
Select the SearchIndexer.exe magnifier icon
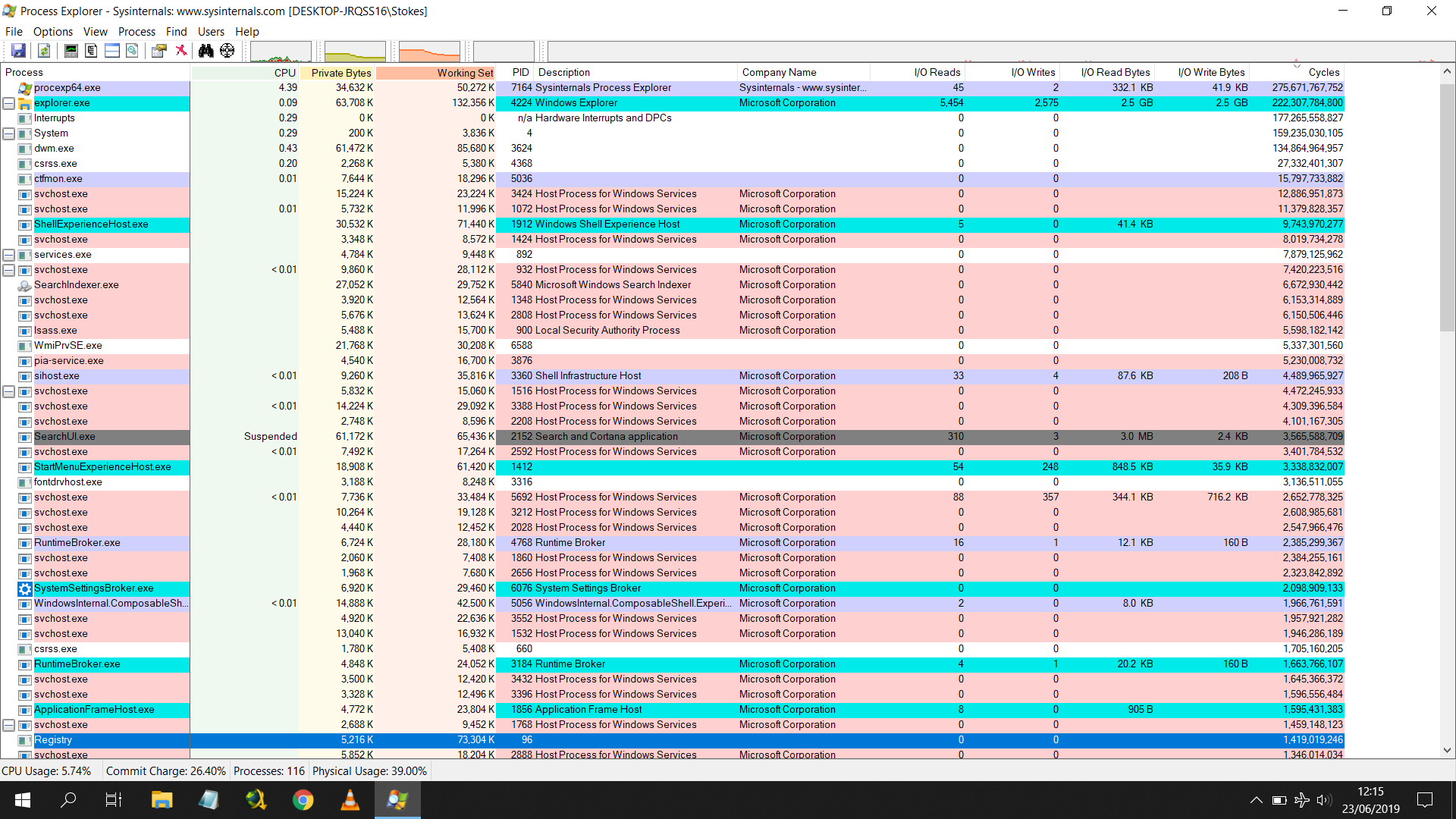tap(24, 285)
